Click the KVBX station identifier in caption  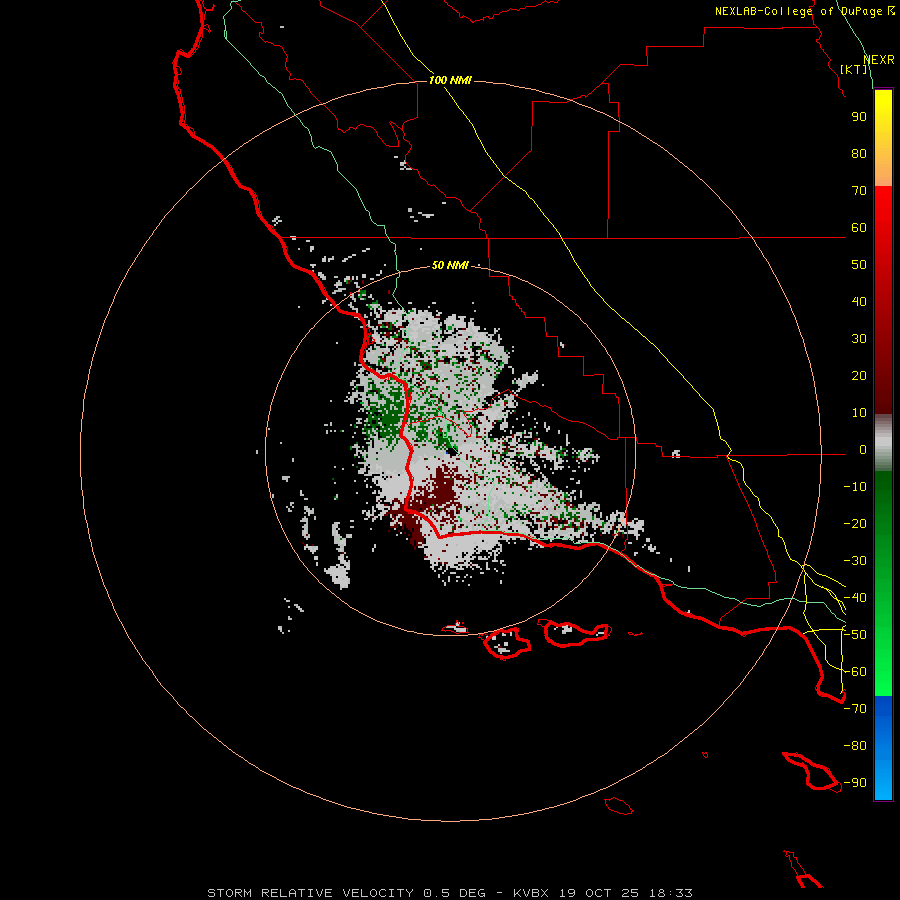[x=531, y=893]
